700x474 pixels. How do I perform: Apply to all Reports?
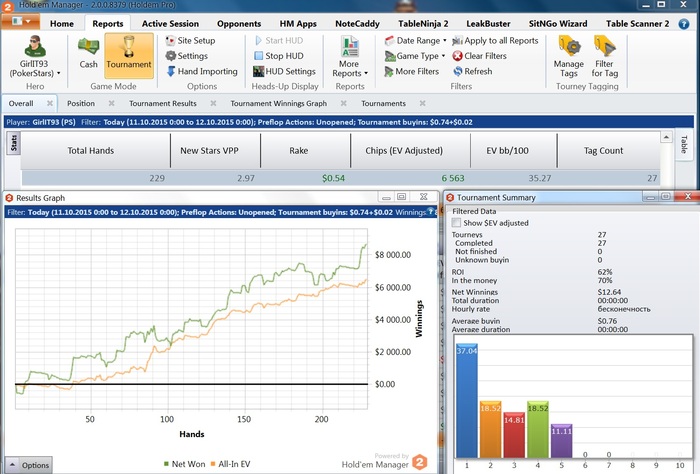496,41
